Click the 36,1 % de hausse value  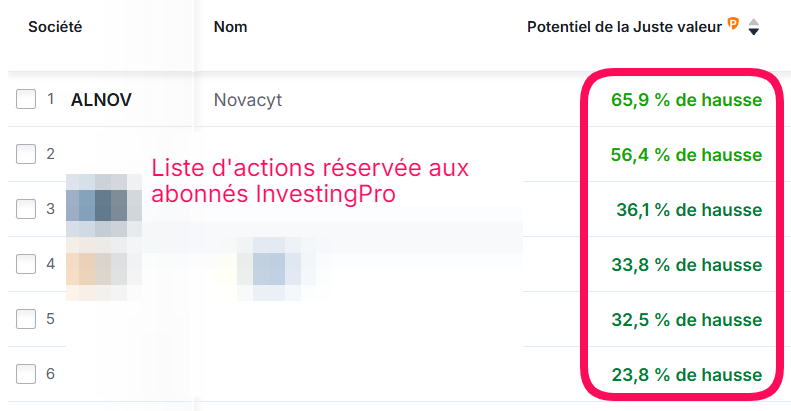tap(689, 209)
